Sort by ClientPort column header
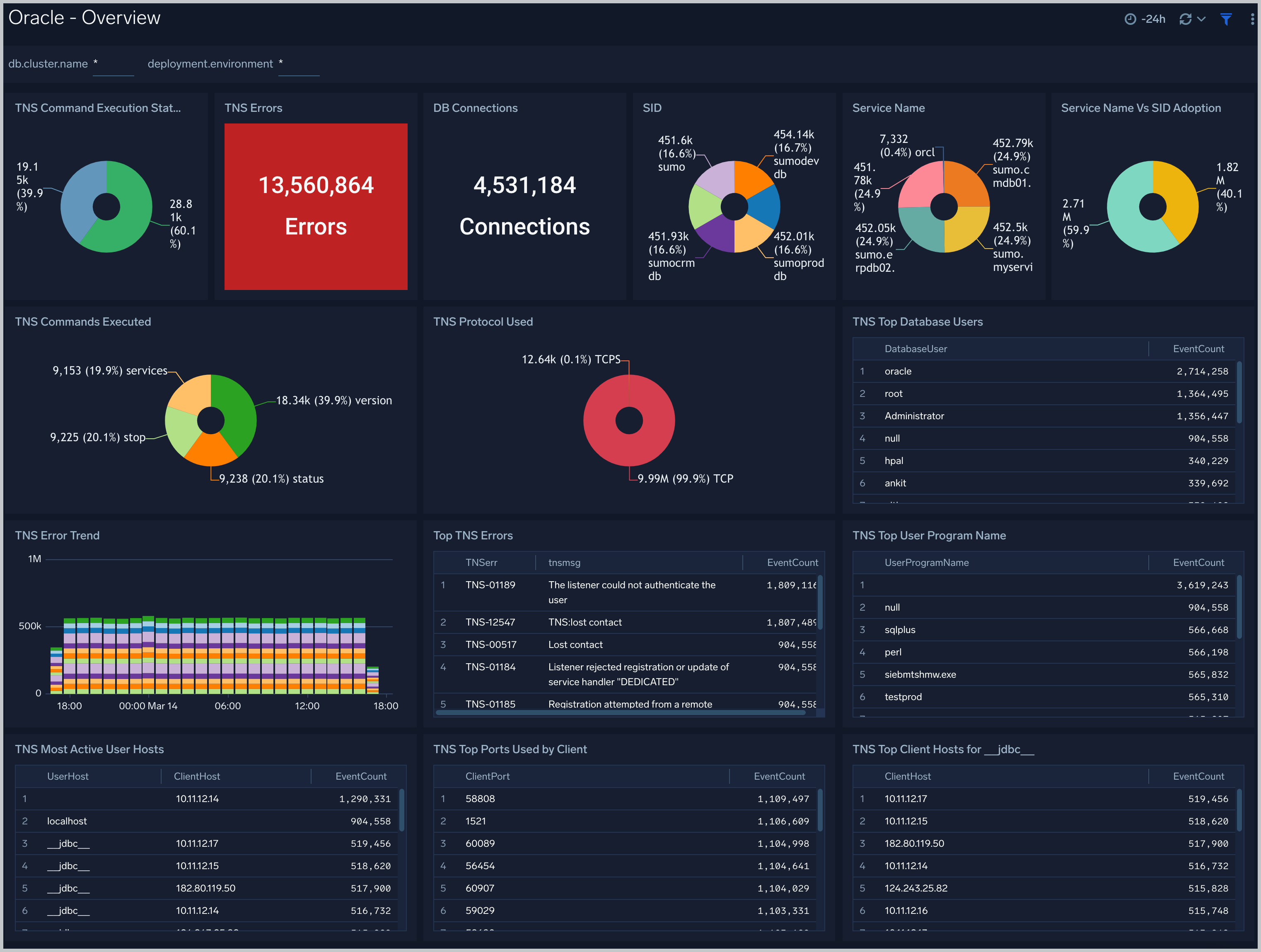1261x952 pixels. pos(488,776)
